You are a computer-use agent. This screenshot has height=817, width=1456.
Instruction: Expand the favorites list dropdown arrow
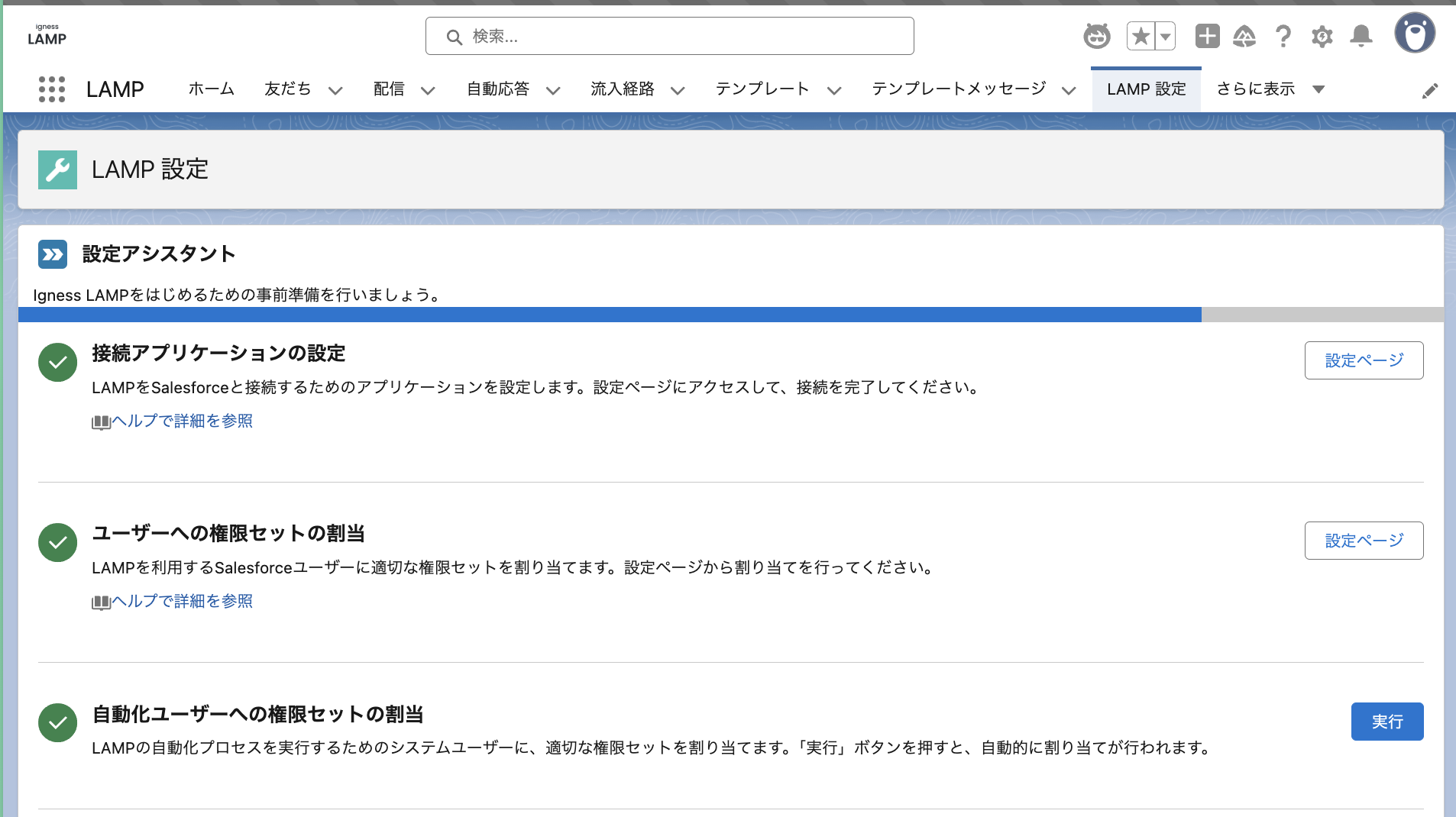(x=1166, y=36)
